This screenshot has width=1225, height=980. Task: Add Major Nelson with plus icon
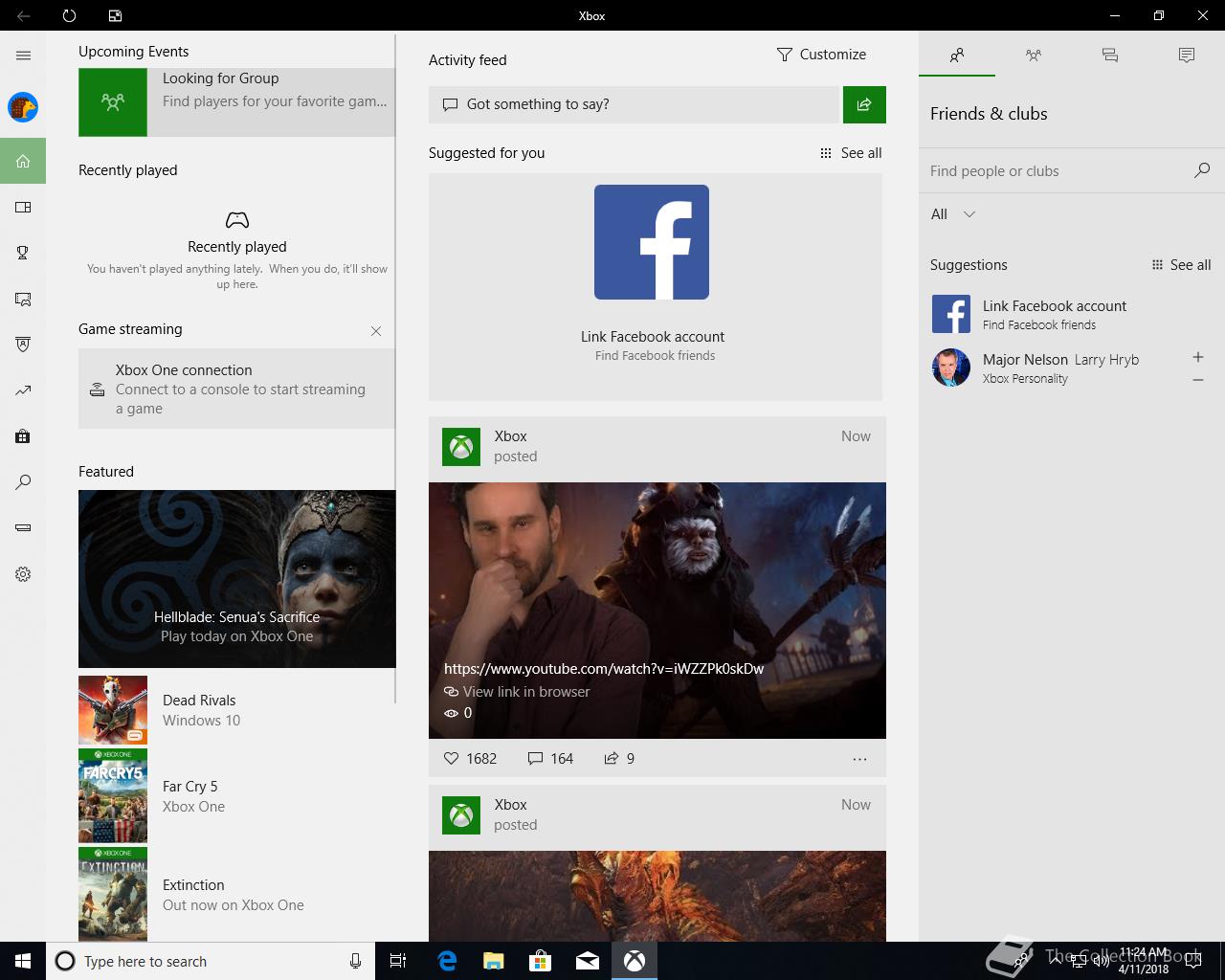pyautogui.click(x=1197, y=357)
